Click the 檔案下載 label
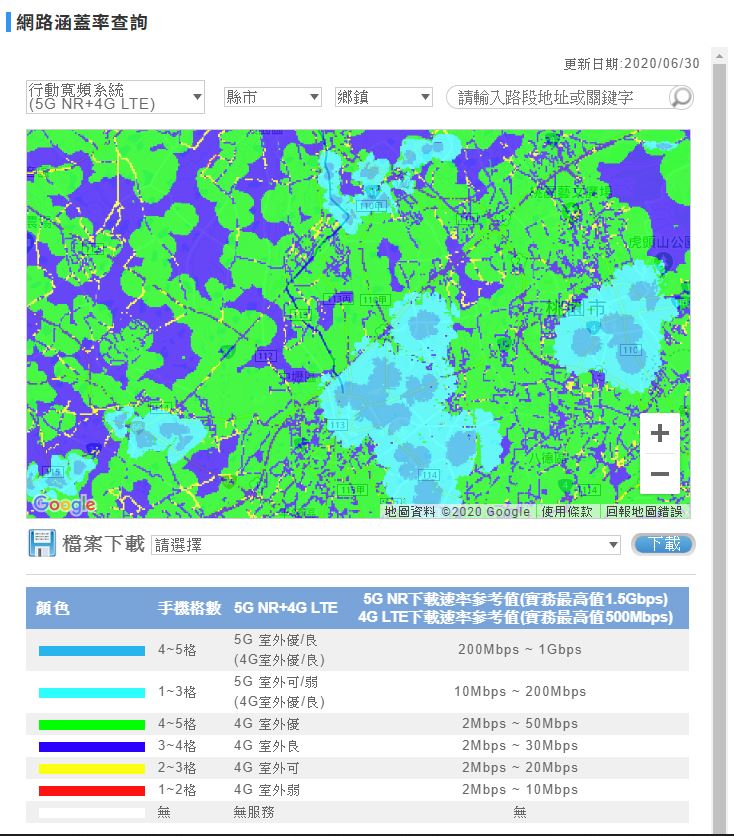Viewport: 734px width, 836px height. pos(103,543)
